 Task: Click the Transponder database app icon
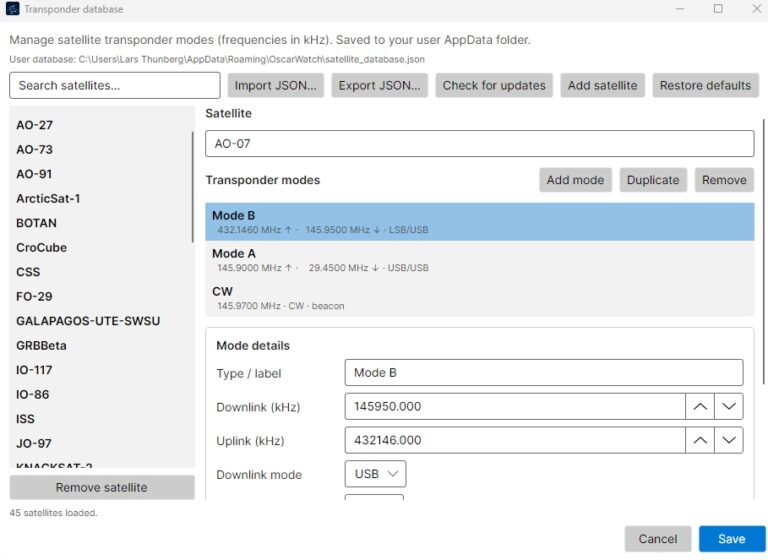12,9
